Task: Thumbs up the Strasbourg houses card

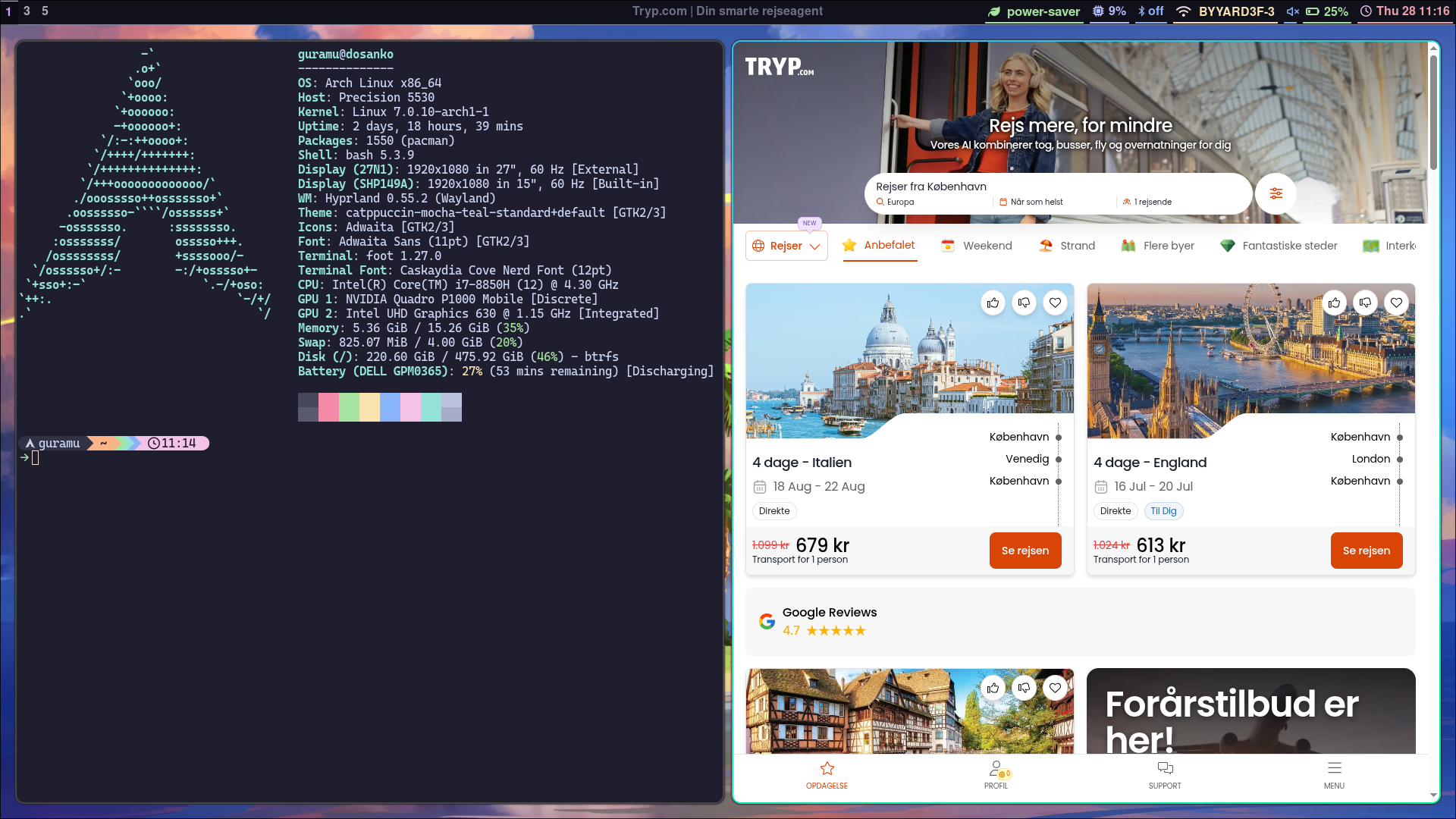Action: click(993, 688)
